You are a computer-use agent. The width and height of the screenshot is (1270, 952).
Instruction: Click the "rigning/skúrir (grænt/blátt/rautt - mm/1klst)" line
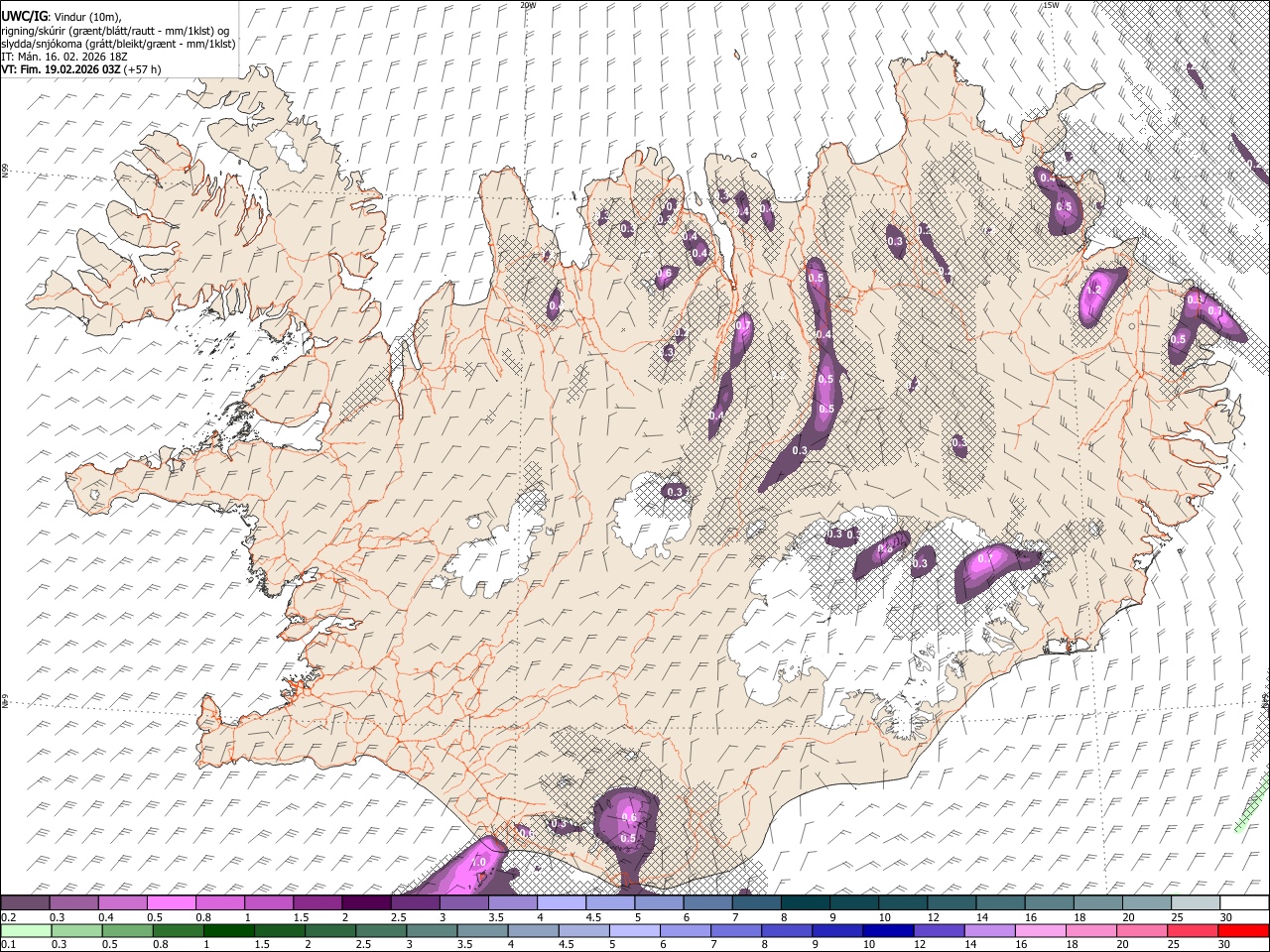coord(115,31)
